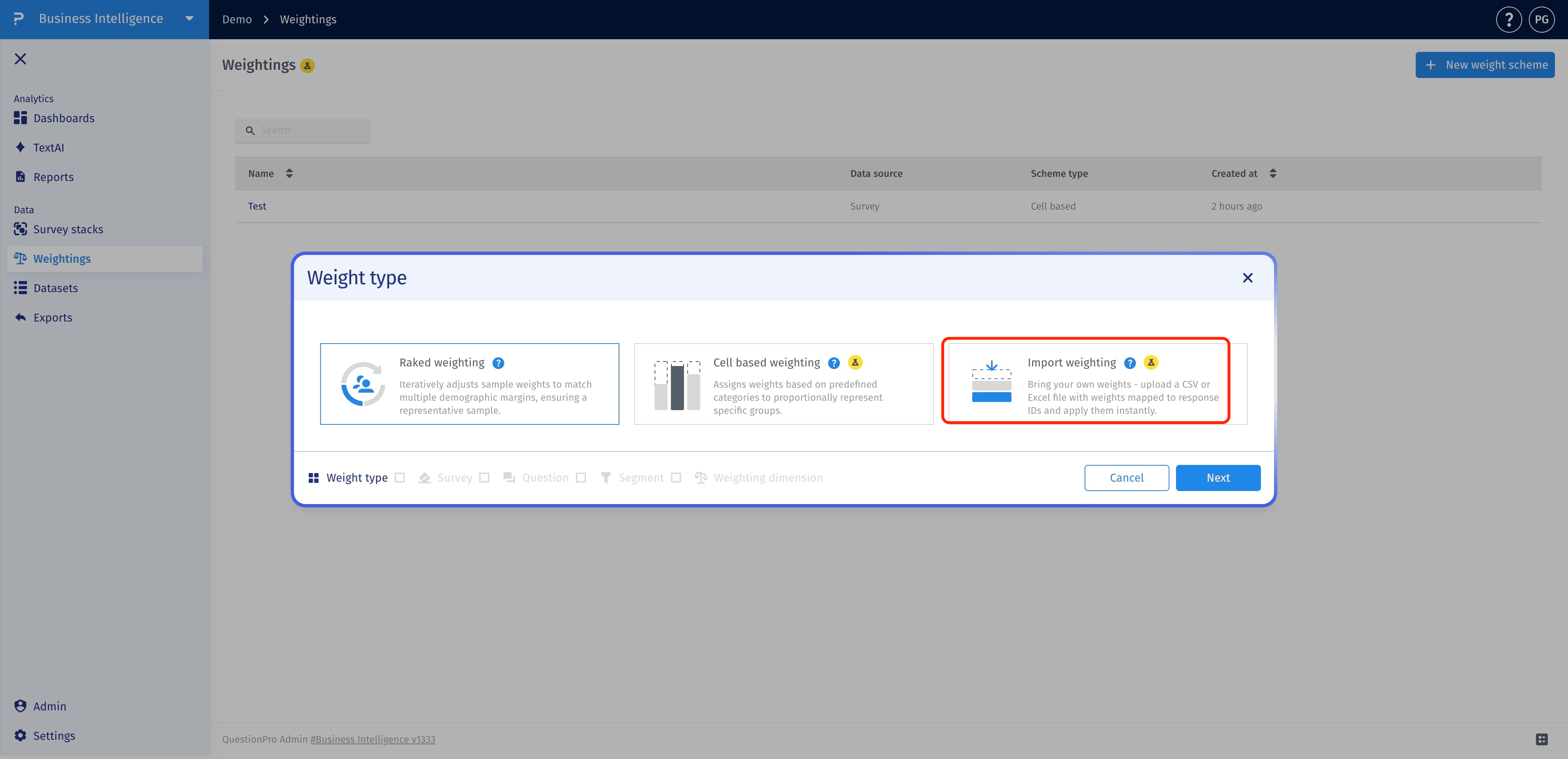Click the Cell based weighting bar chart icon
Screen dimensions: 1568x759
(677, 385)
